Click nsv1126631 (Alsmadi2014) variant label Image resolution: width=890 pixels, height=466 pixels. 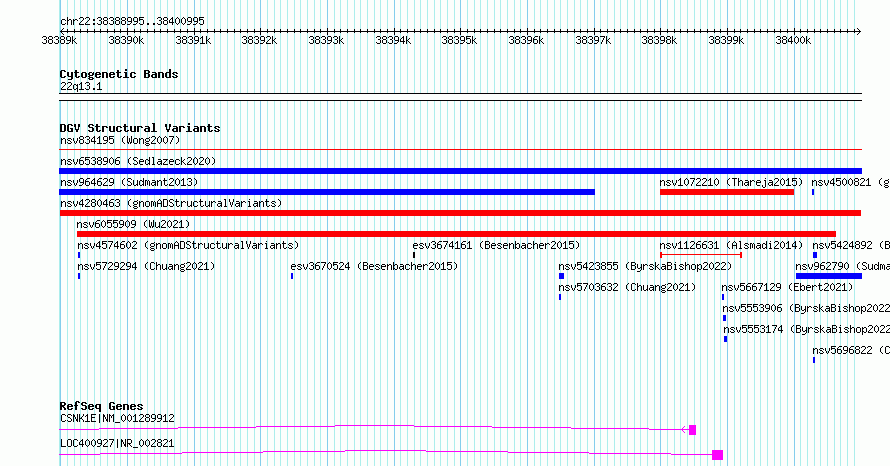[x=731, y=245]
